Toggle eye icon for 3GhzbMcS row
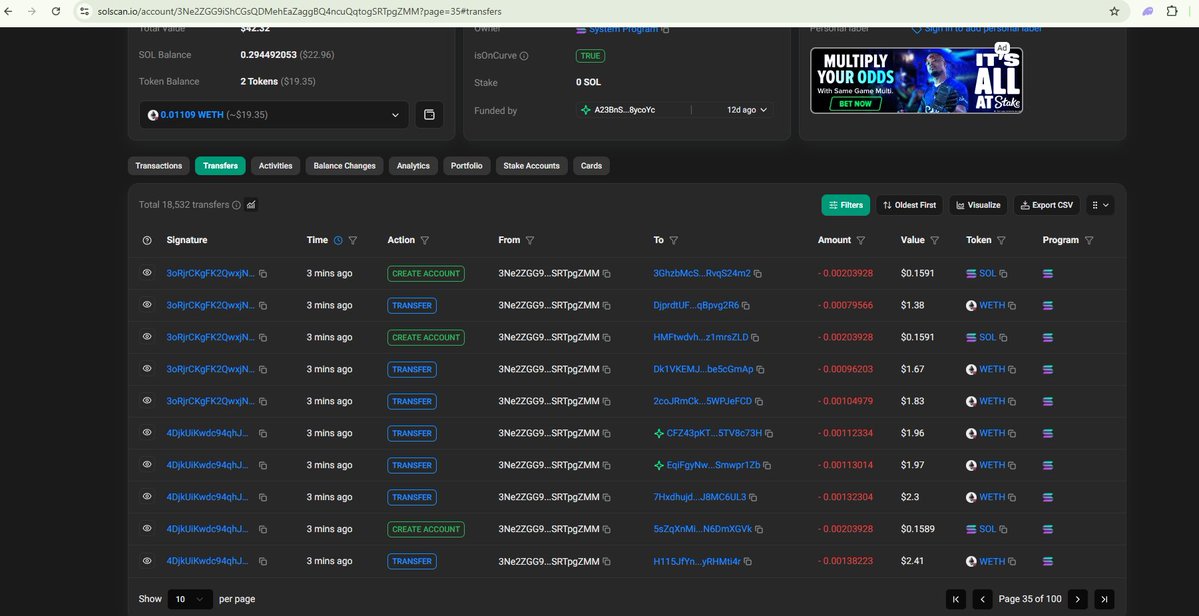Viewport: 1199px width, 616px height. click(x=147, y=273)
